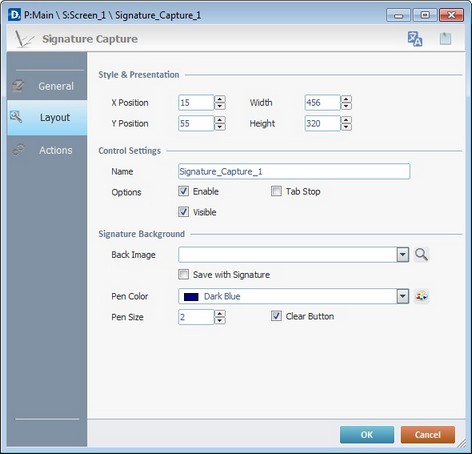Uncheck the Enable option

[x=183, y=191]
